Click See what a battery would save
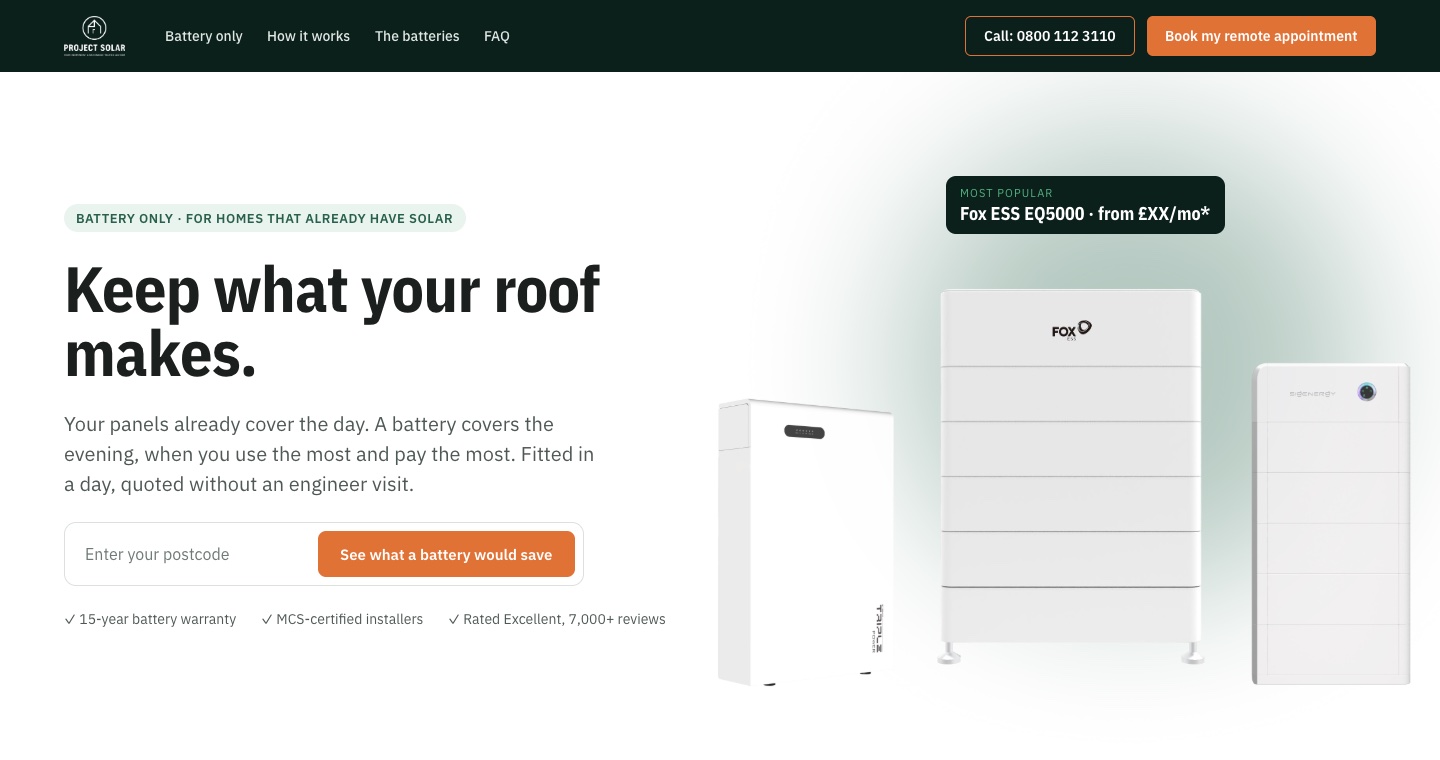1440x760 pixels. (x=446, y=554)
